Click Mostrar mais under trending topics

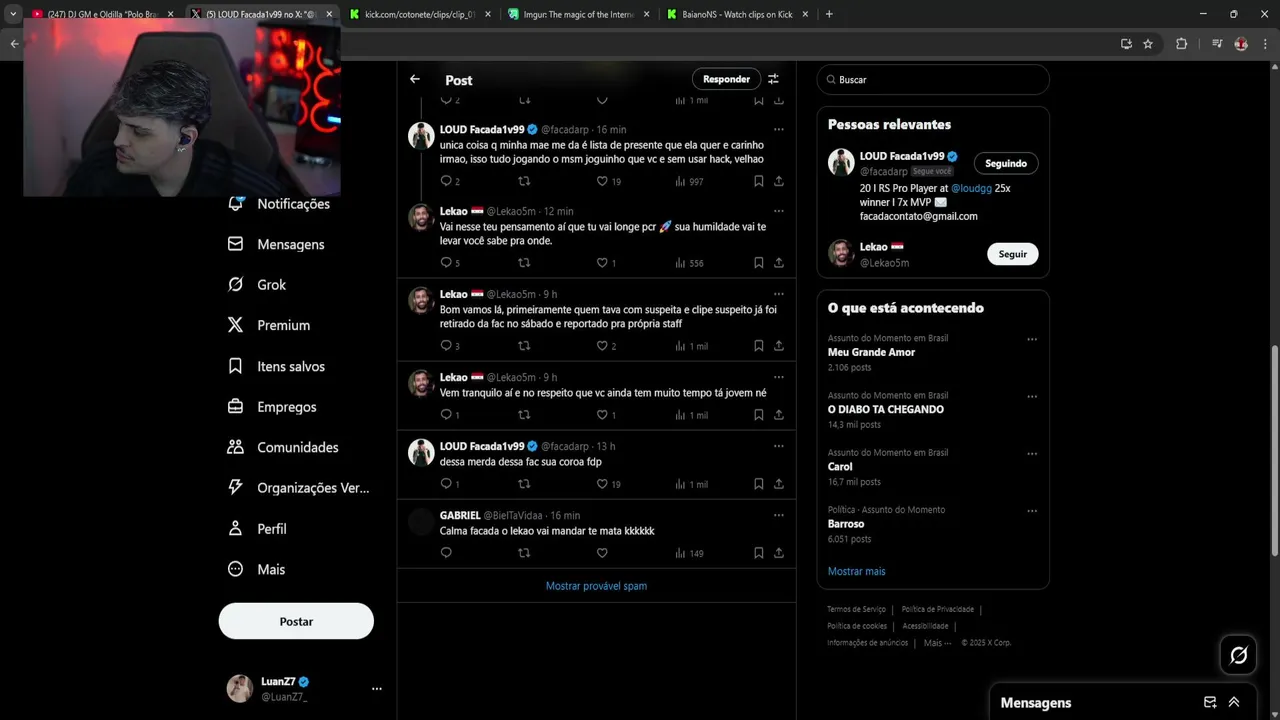[x=856, y=571]
